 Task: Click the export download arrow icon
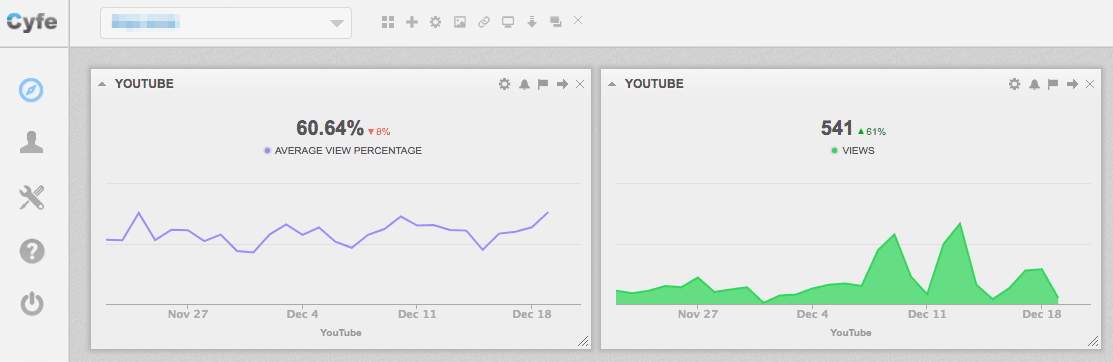click(x=532, y=22)
